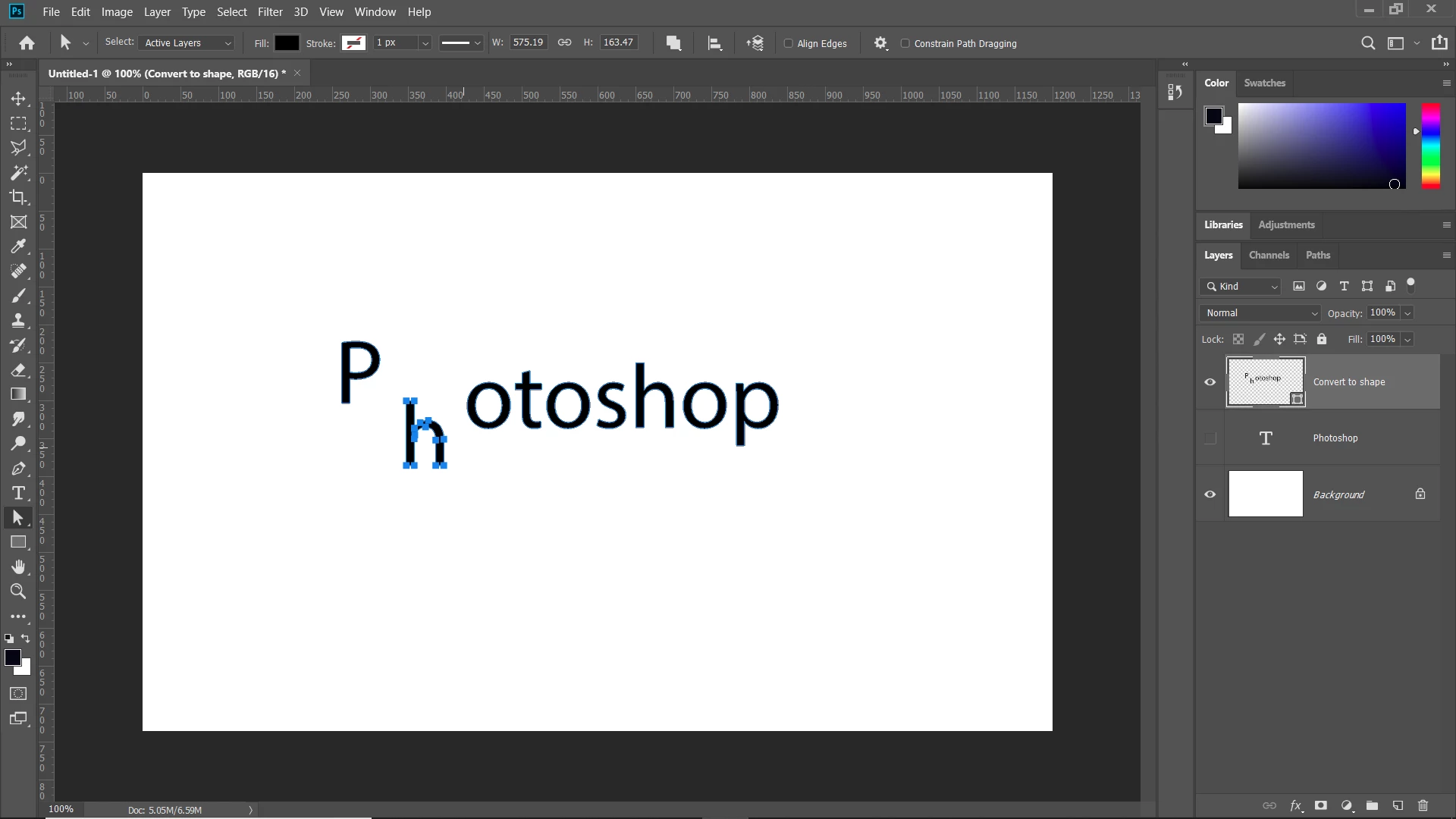
Task: Select the Crop tool
Action: click(x=18, y=197)
